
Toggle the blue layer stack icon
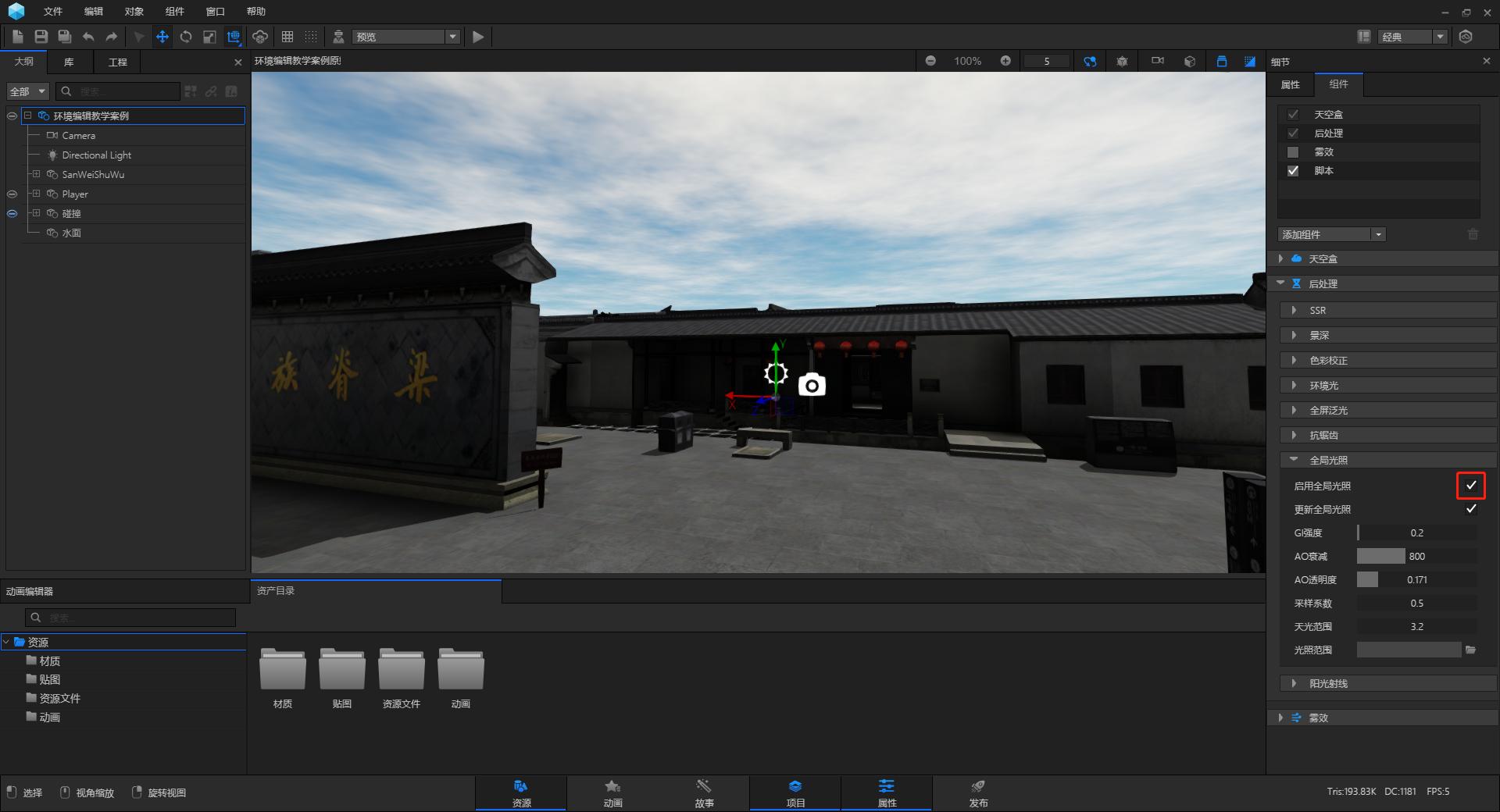point(1222,61)
